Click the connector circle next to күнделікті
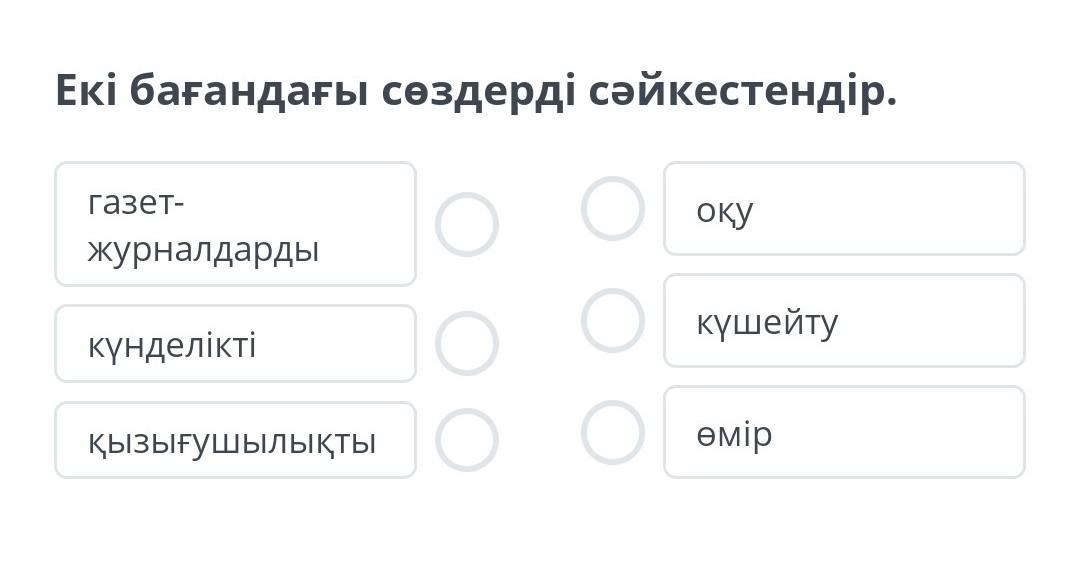Image resolution: width=1067 pixels, height=578 pixels. 466,343
